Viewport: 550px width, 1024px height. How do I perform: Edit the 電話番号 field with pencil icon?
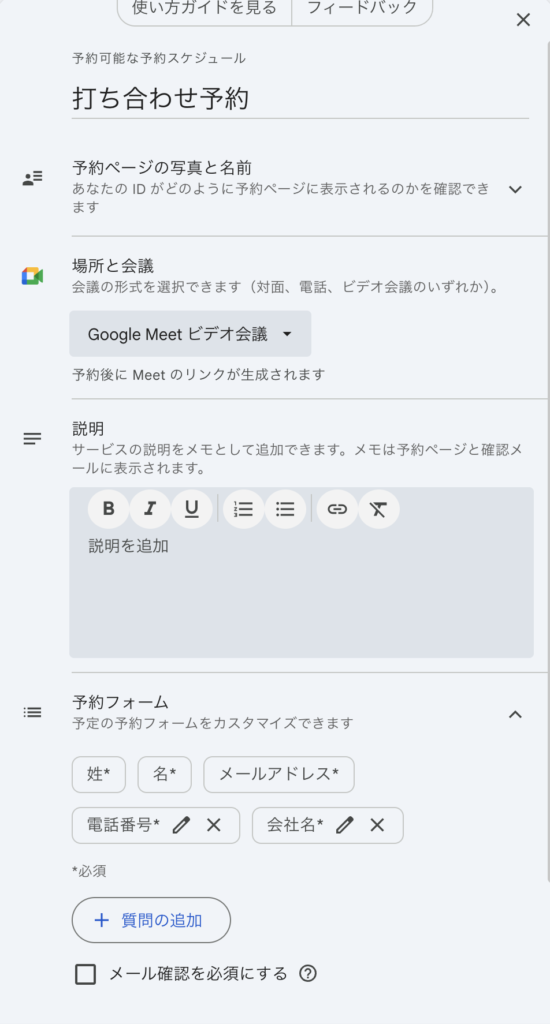tap(182, 825)
